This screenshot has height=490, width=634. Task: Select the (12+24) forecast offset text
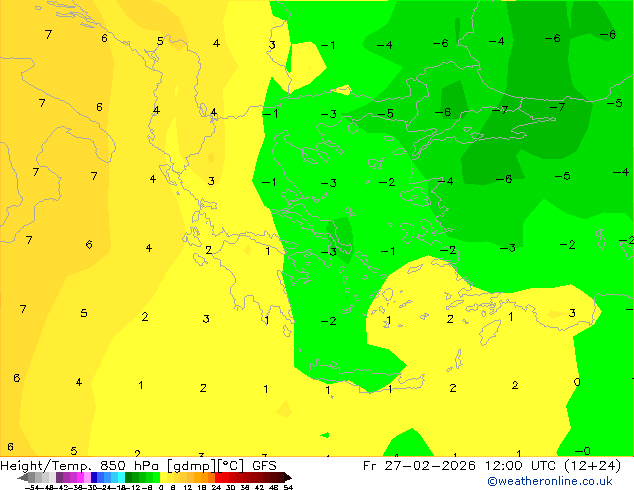click(592, 465)
